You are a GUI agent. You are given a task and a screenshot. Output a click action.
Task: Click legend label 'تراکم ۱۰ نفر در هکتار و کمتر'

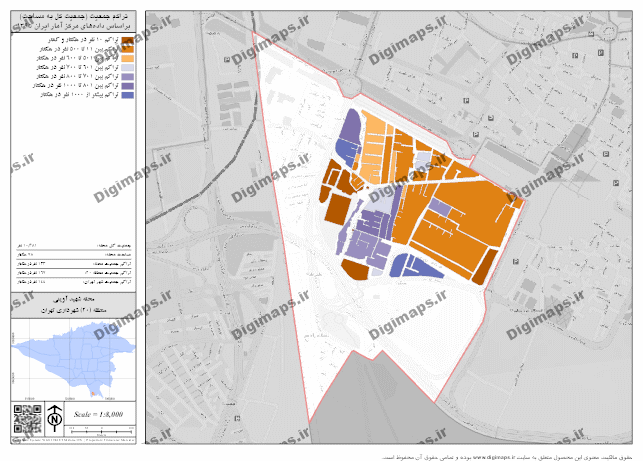point(84,40)
